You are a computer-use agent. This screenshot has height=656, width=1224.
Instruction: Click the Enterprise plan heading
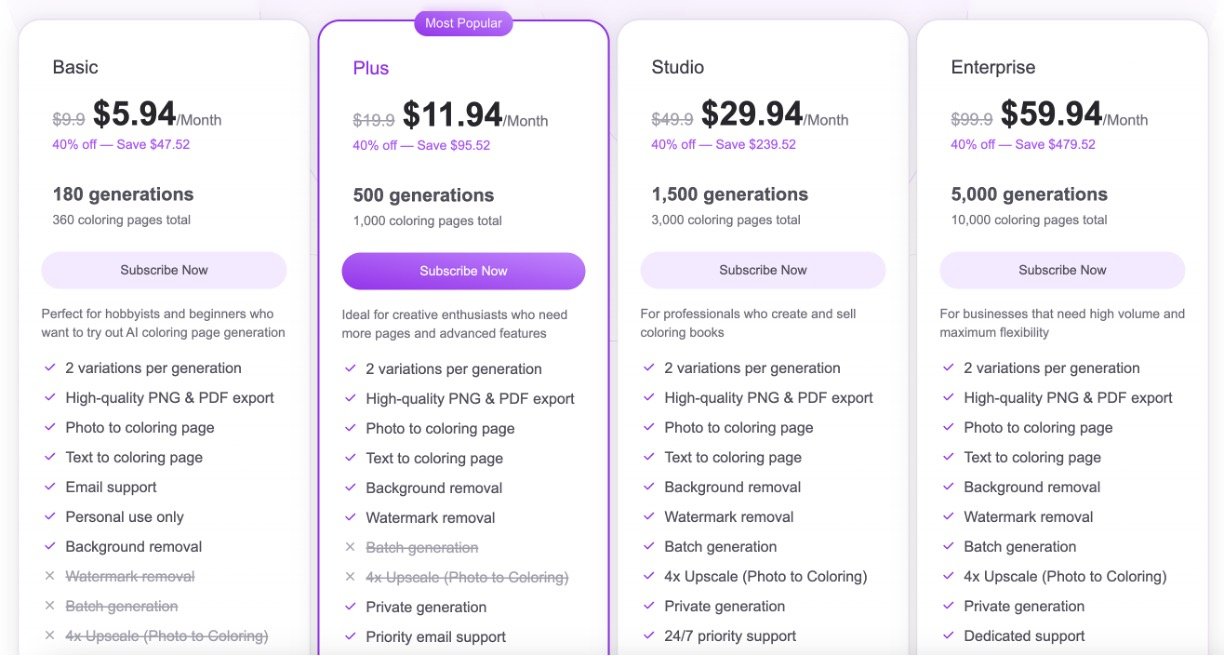point(993,67)
